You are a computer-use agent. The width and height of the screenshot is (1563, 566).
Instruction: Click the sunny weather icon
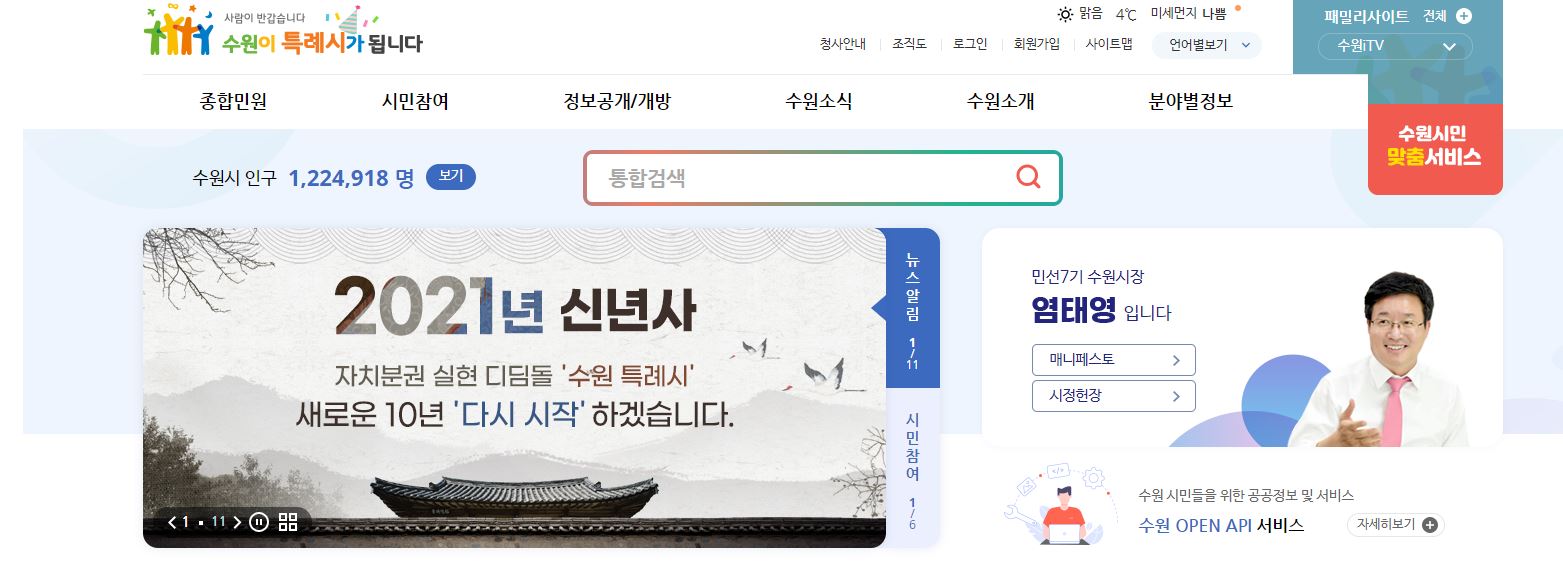(1065, 14)
